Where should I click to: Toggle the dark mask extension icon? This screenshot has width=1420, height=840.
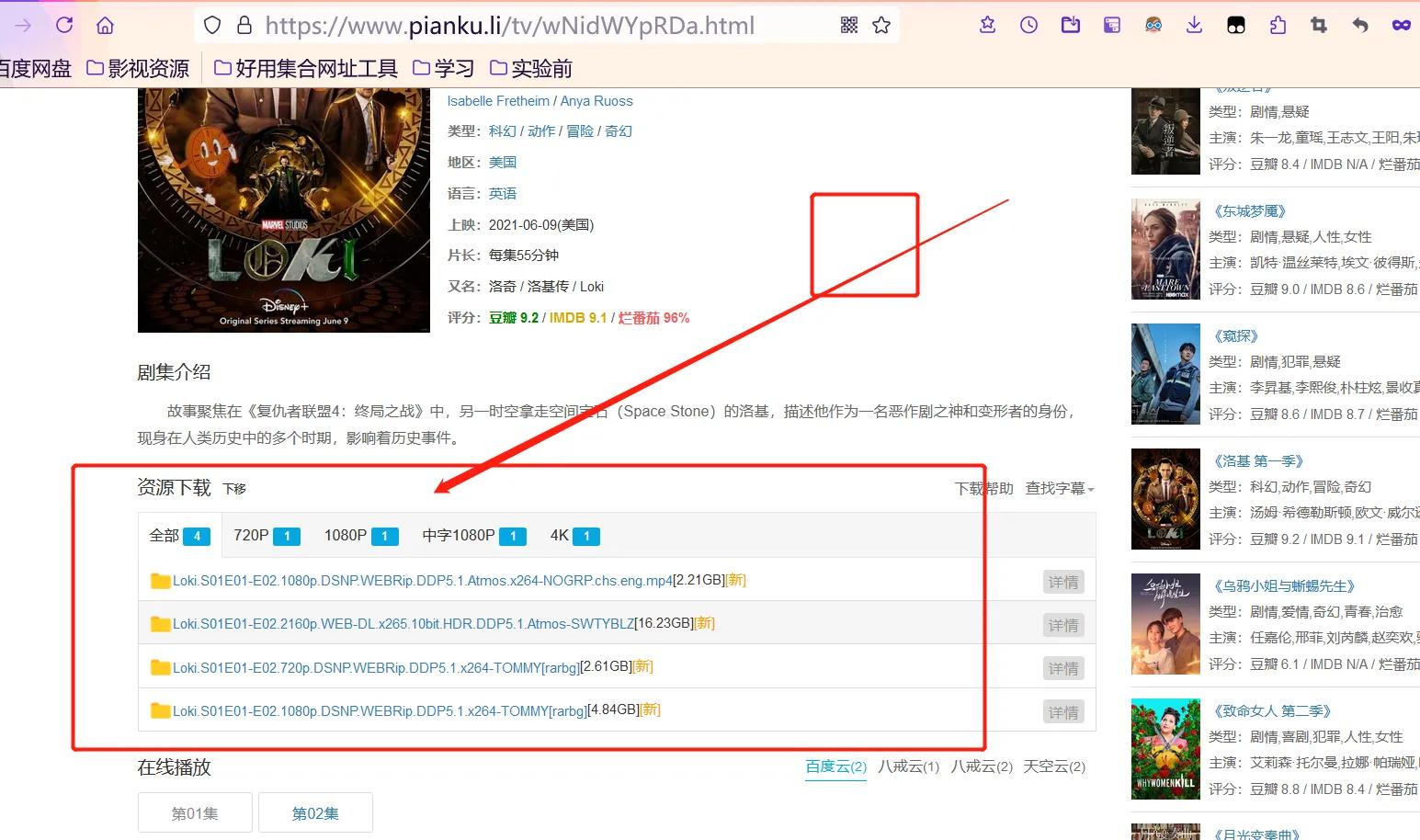(1235, 26)
